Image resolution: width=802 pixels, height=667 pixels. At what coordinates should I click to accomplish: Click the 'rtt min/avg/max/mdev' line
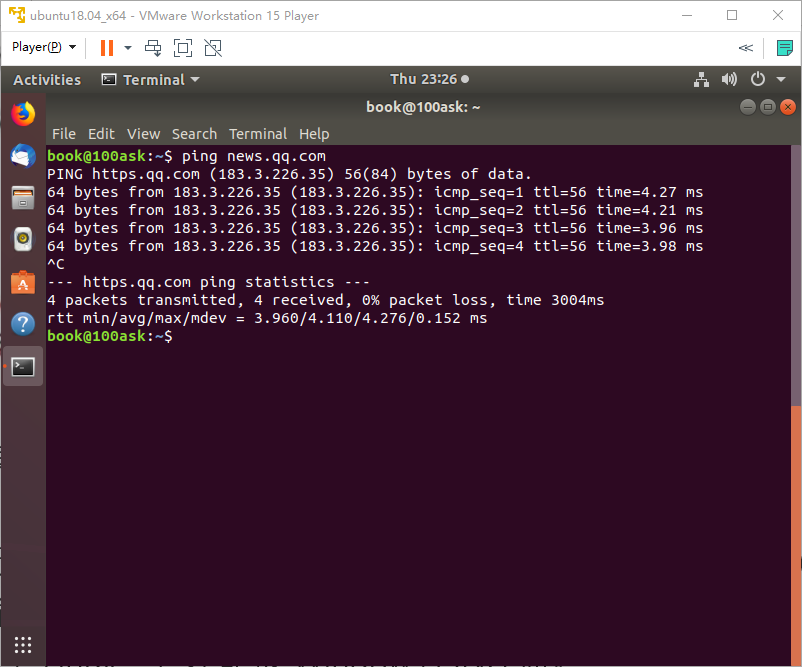[267, 318]
